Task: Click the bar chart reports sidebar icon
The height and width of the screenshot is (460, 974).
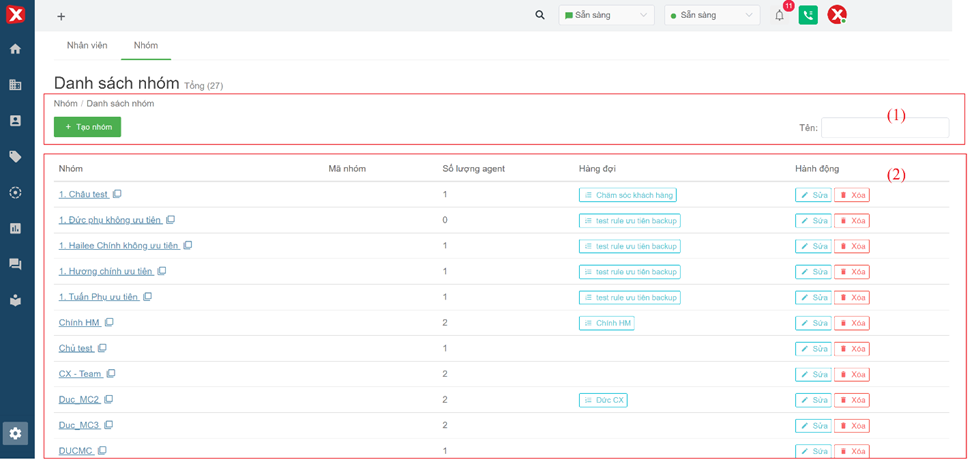Action: tap(15, 228)
